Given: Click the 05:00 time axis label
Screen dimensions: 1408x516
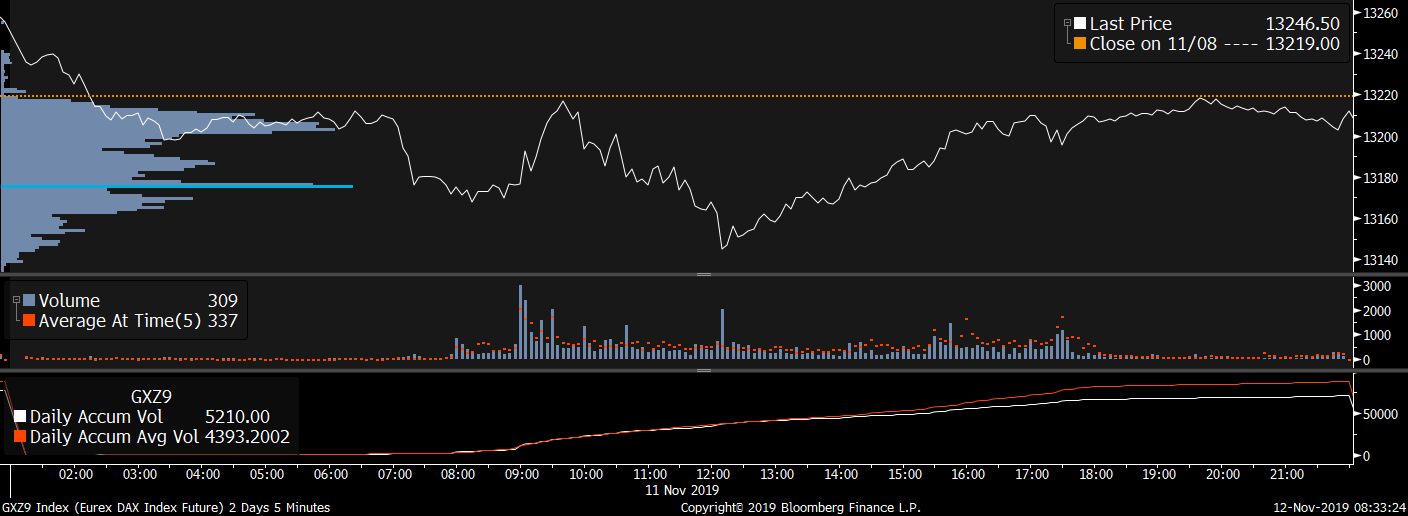Looking at the screenshot, I should (267, 474).
